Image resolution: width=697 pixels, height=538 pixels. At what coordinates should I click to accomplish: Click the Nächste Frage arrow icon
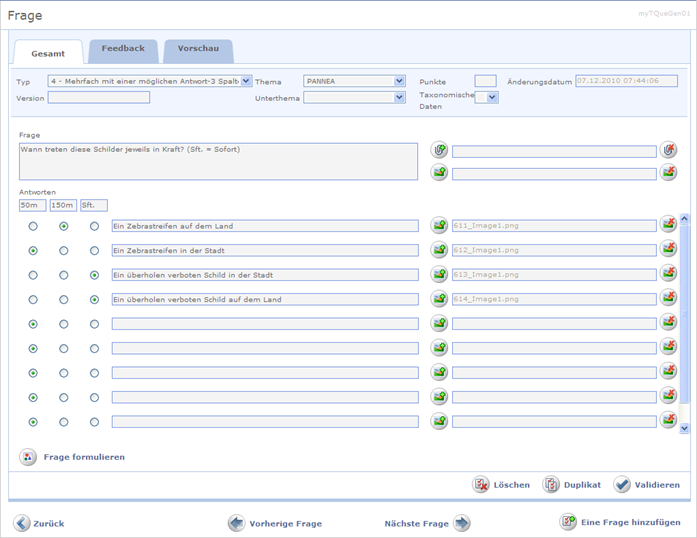461,523
